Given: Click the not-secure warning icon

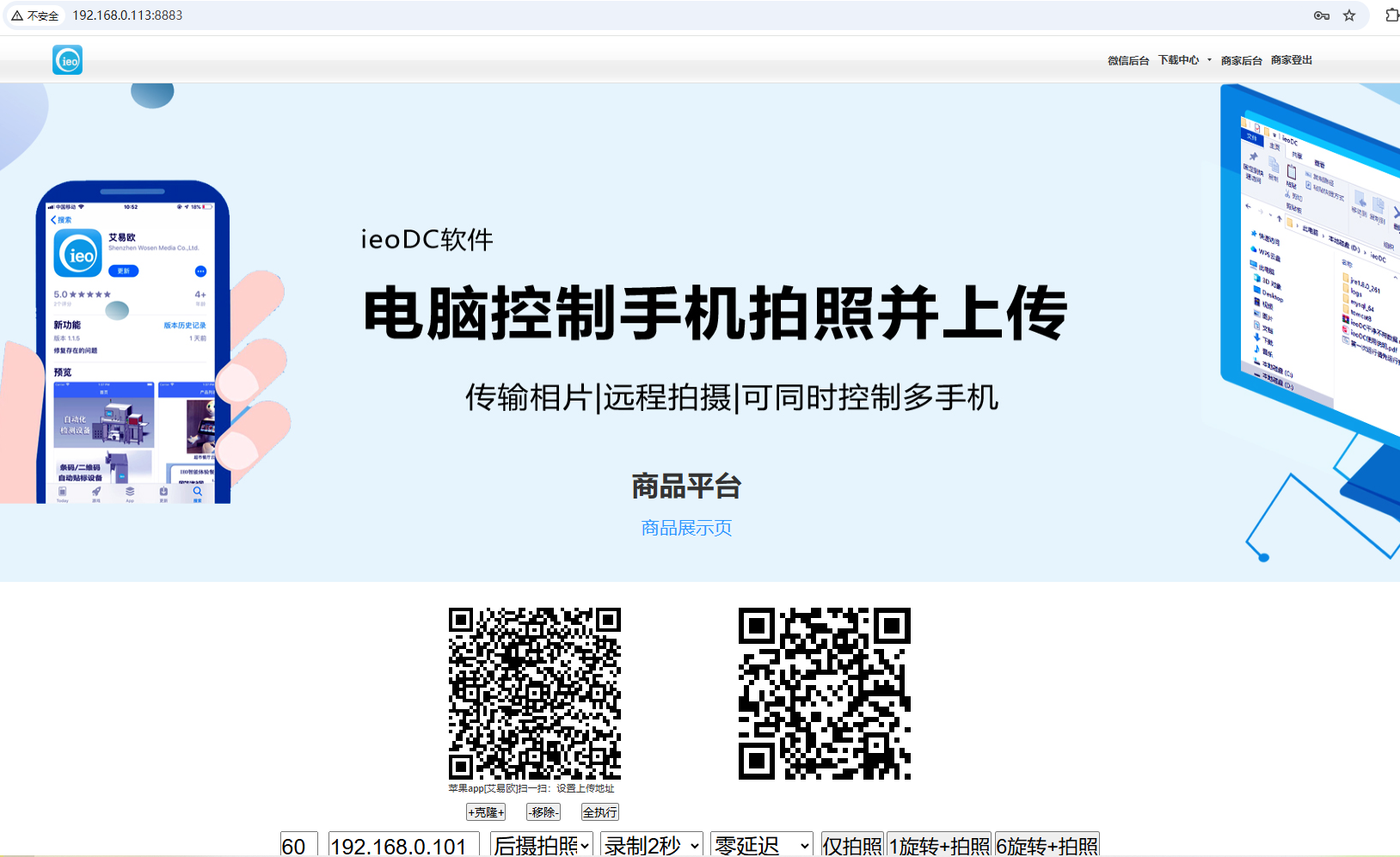Looking at the screenshot, I should coord(17,15).
